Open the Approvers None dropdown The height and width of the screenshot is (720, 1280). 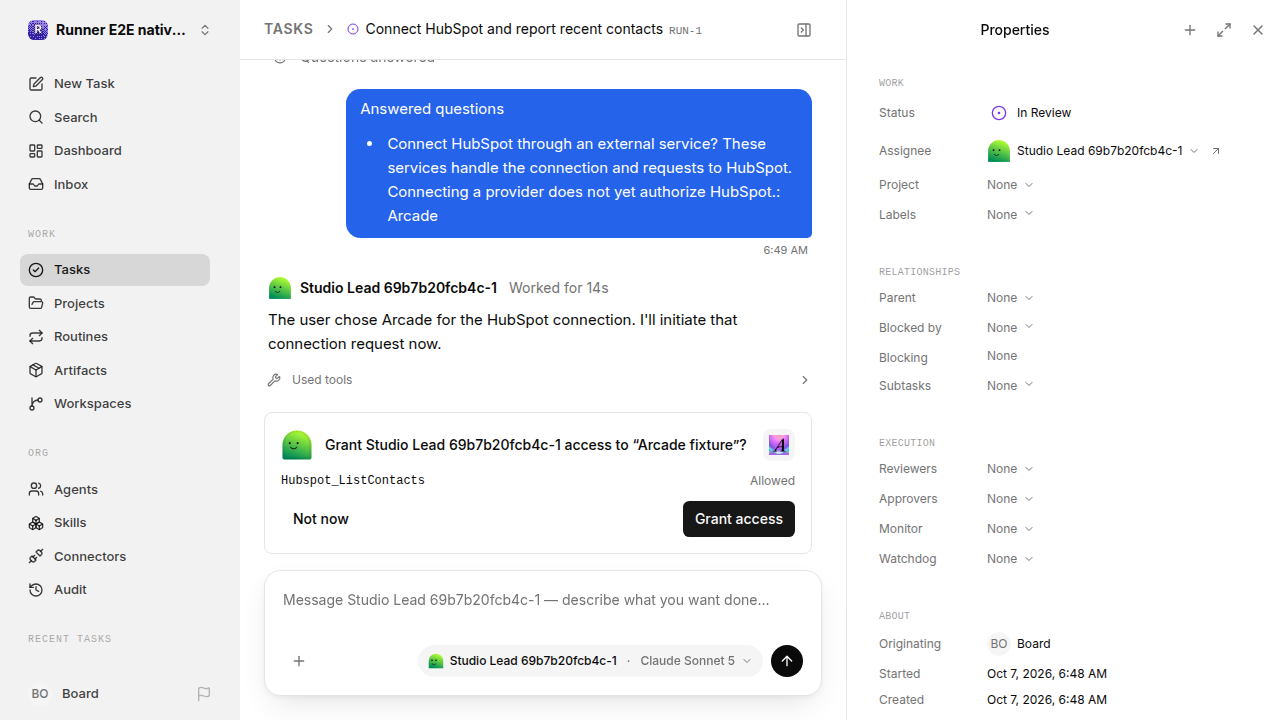pos(1010,499)
